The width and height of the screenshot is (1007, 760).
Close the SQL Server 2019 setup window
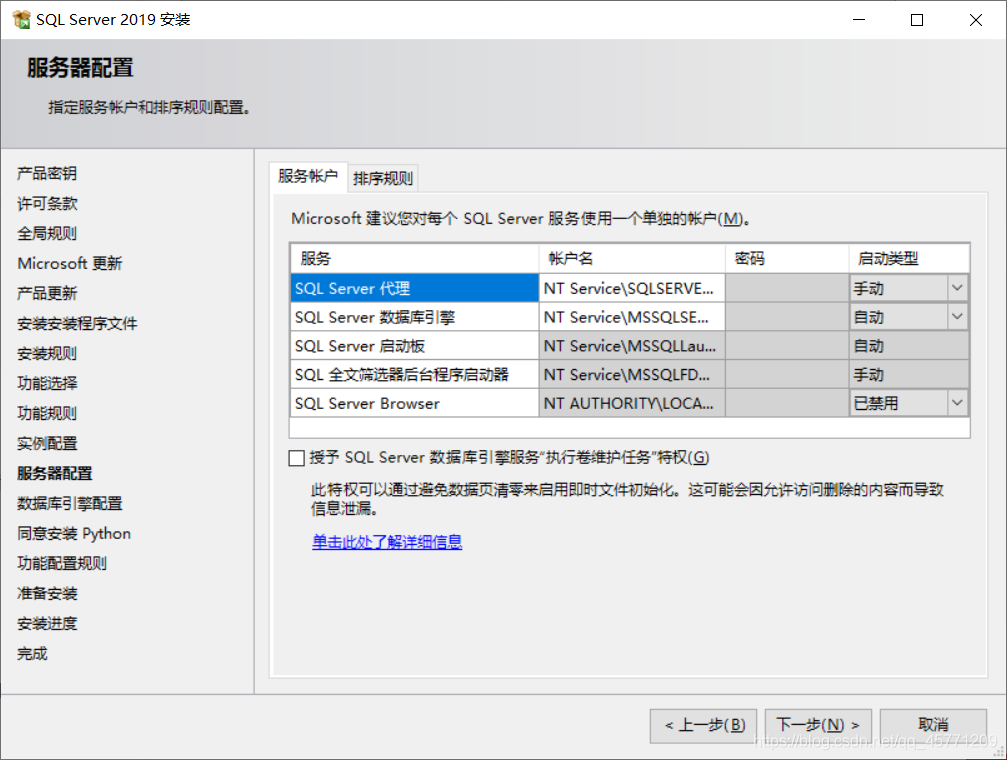[x=976, y=20]
